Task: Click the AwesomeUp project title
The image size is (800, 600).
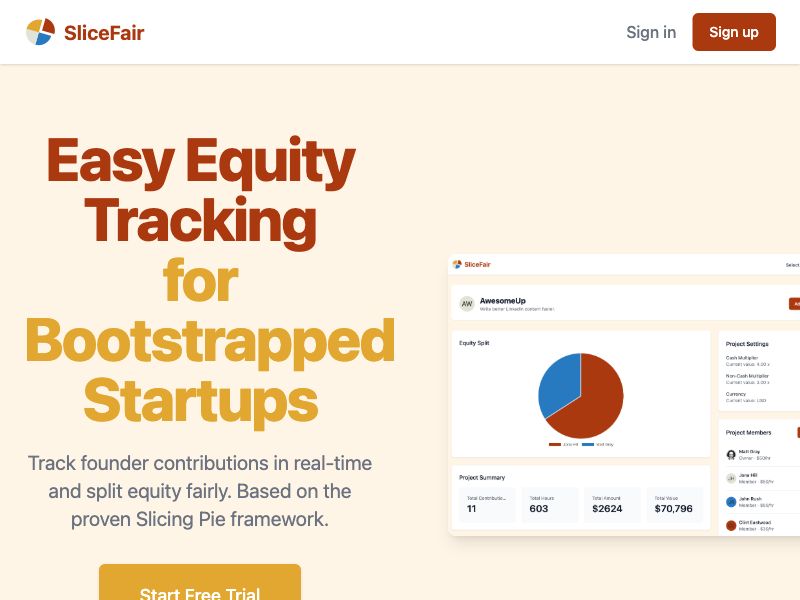Action: click(503, 301)
